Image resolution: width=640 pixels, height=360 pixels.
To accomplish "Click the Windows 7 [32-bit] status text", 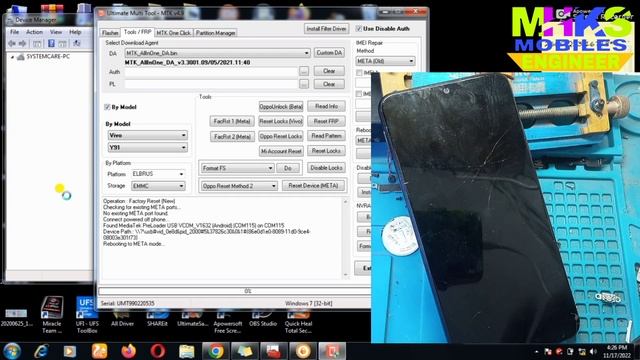I will (309, 303).
